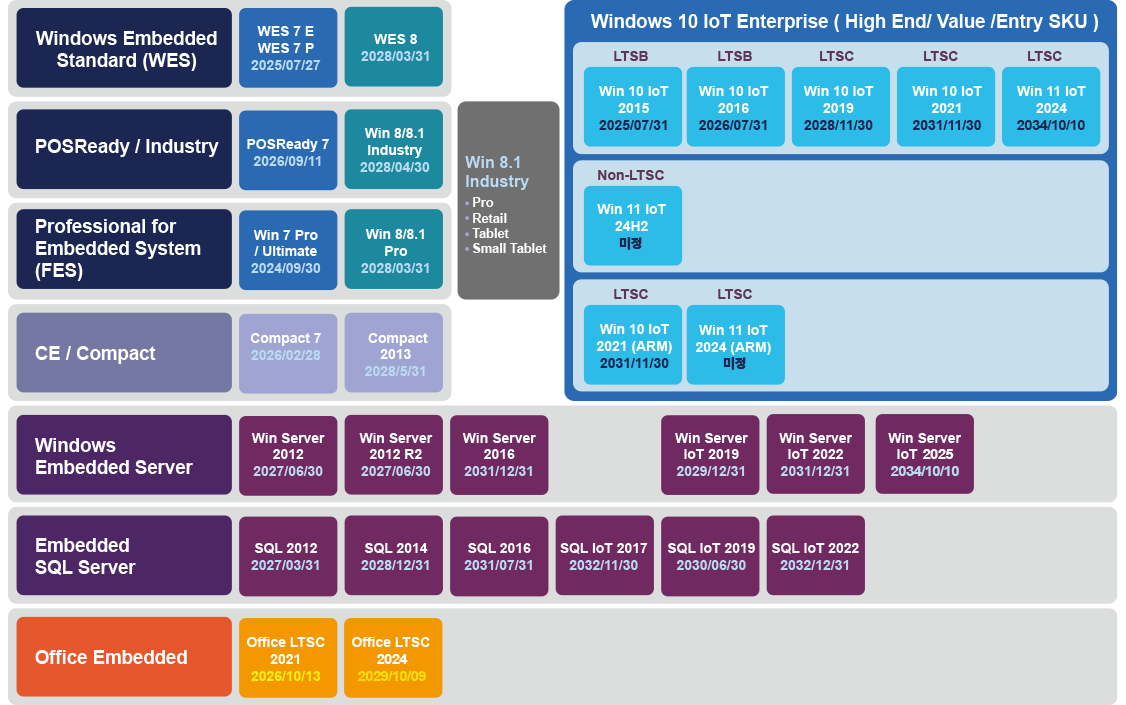Select the Win 11 IoT 2024 box dated 2034/10/10

pos(1051,107)
